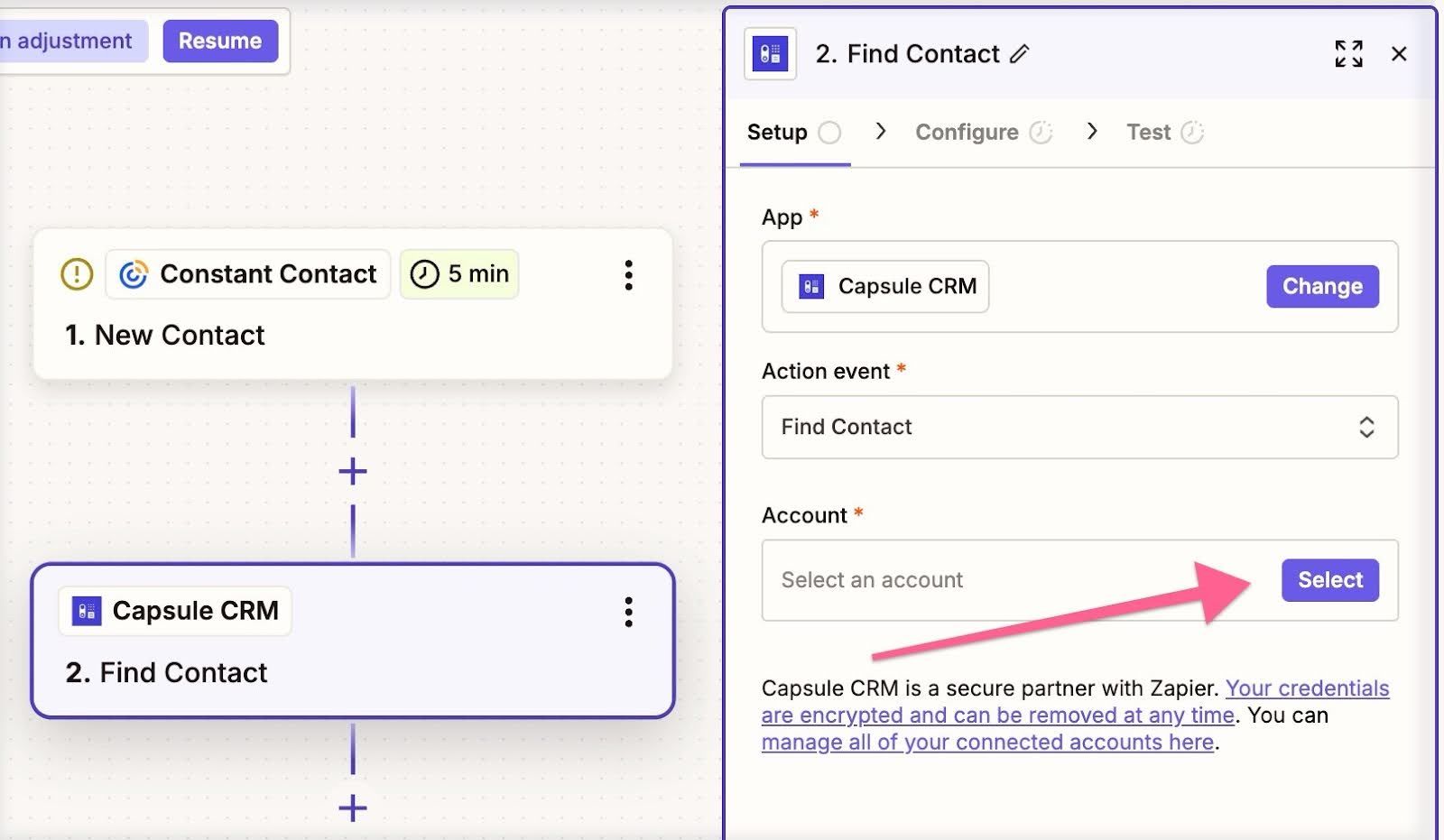
Task: Click the 5 min polling interval badge
Action: [459, 274]
